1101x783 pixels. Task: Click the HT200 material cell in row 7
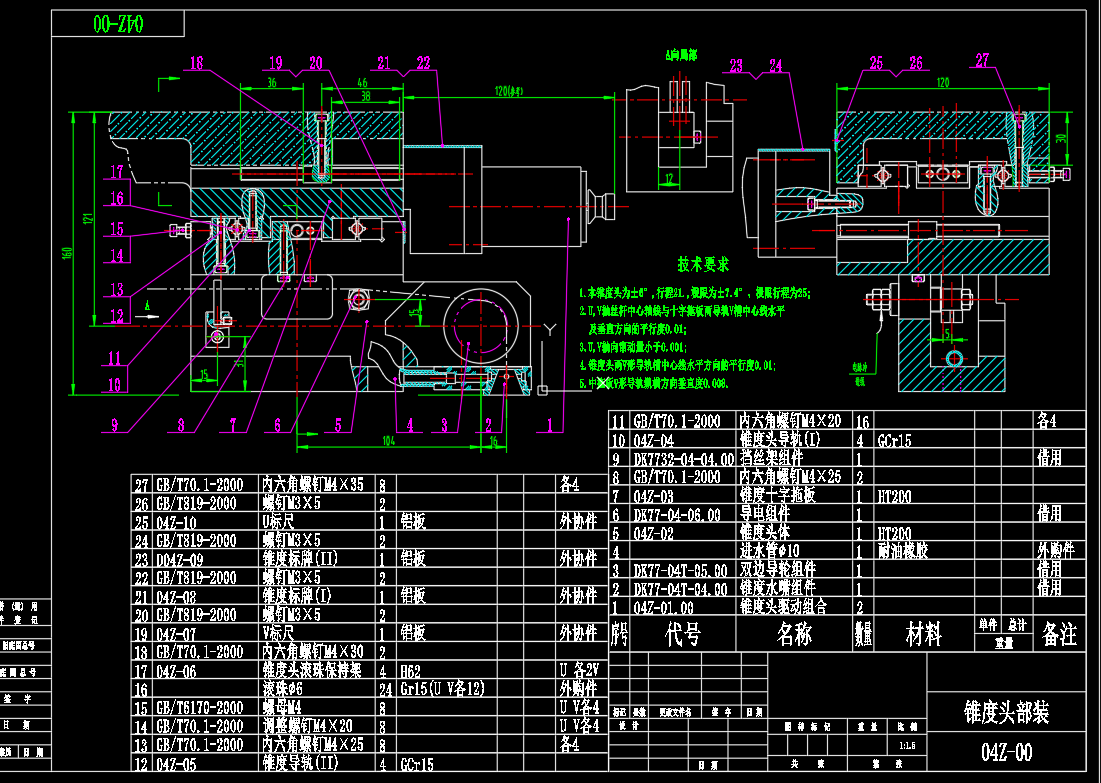(x=897, y=496)
